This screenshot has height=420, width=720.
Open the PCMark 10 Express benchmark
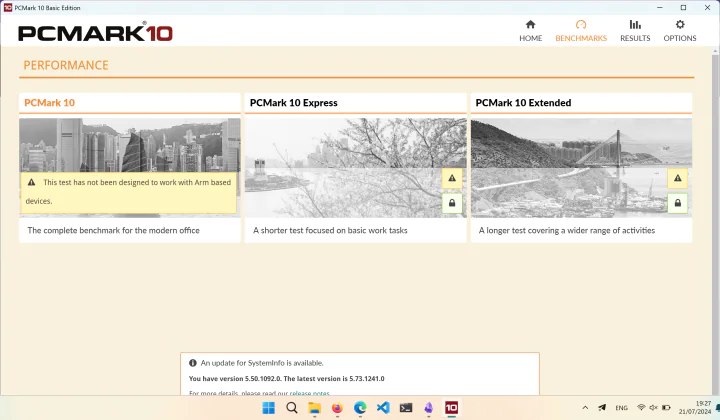[x=293, y=103]
